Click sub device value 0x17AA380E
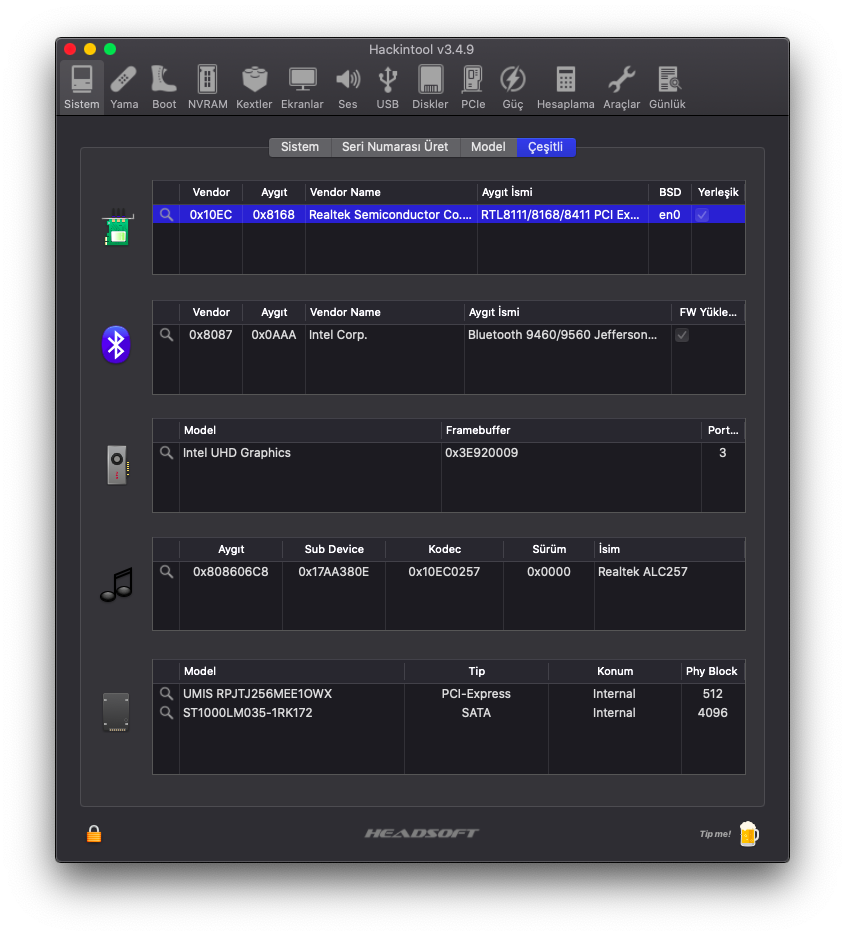Screen dimensions: 845x936 [x=334, y=572]
